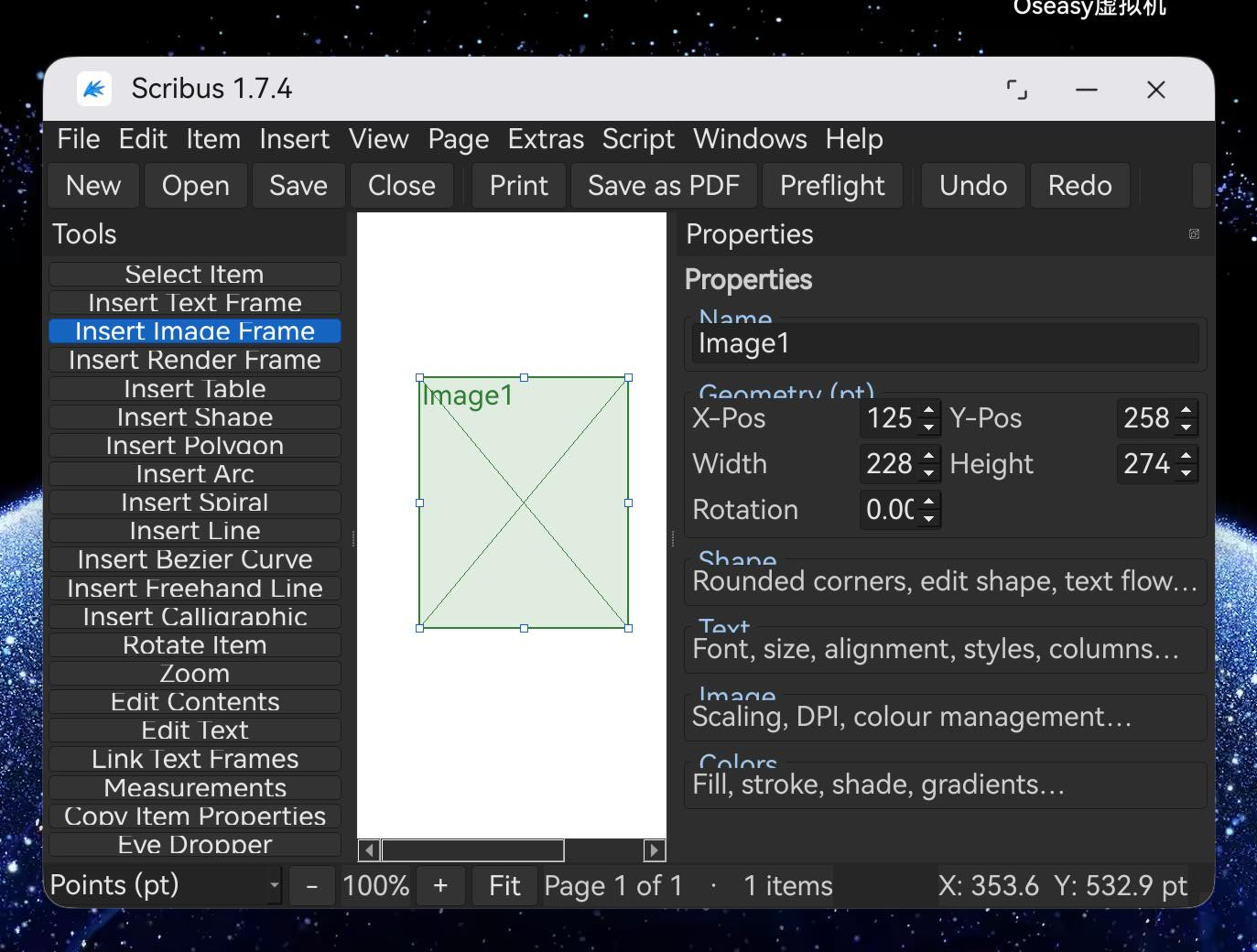This screenshot has height=952, width=1257.
Task: Choose the Insert Polygon tool
Action: point(195,446)
